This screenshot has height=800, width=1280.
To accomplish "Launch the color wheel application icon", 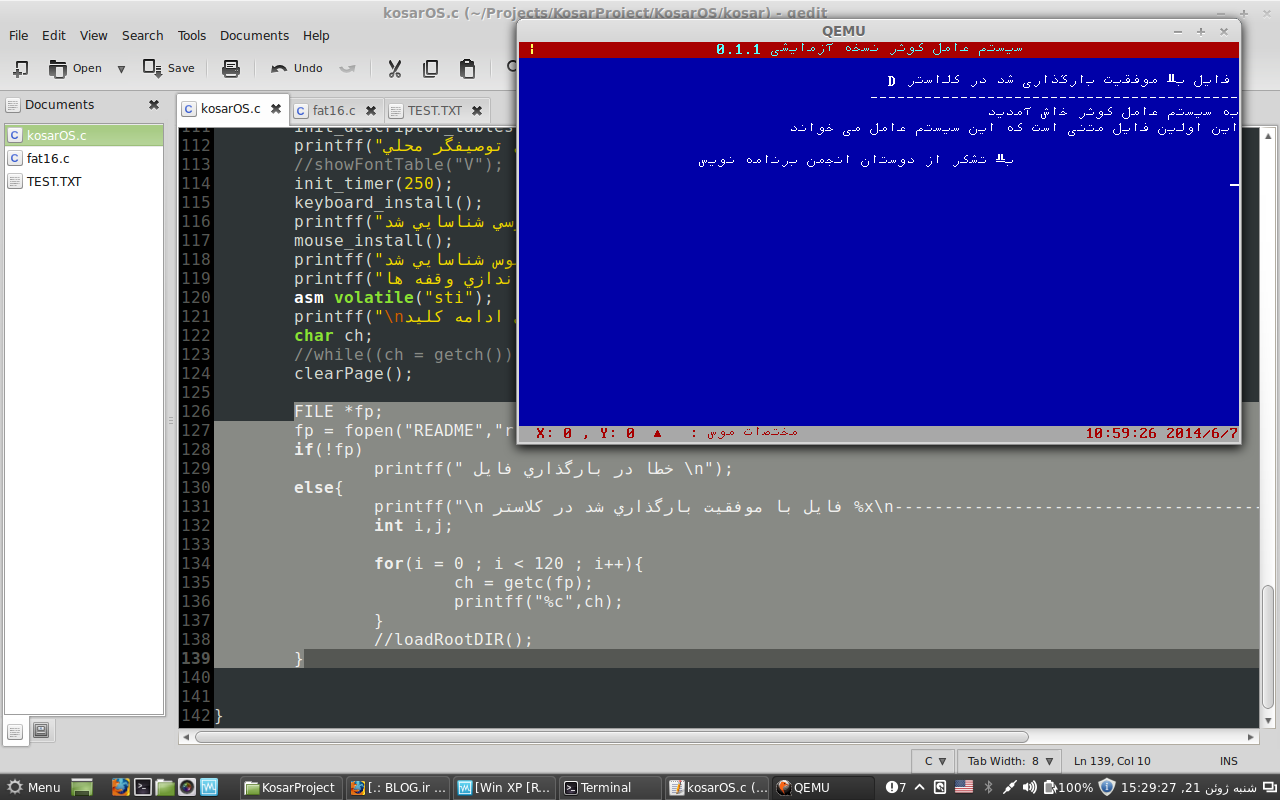I will [187, 787].
